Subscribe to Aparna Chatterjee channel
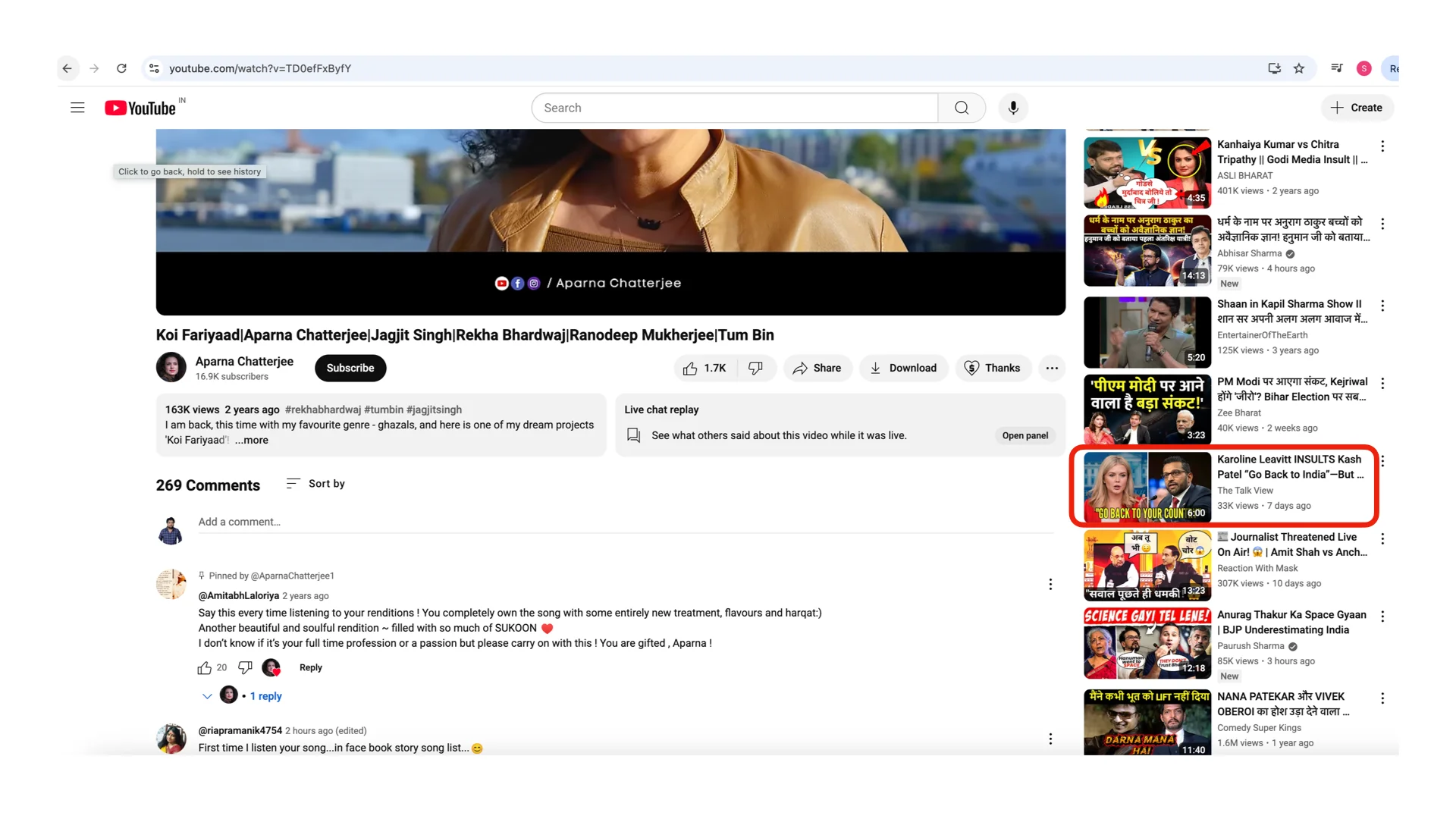The image size is (1456, 819). [x=350, y=368]
